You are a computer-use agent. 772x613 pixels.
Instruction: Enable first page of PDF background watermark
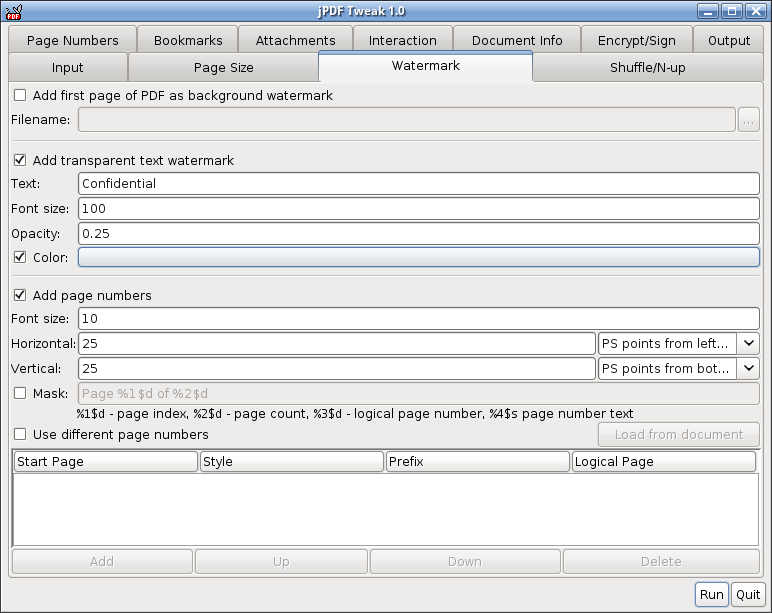coord(20,95)
